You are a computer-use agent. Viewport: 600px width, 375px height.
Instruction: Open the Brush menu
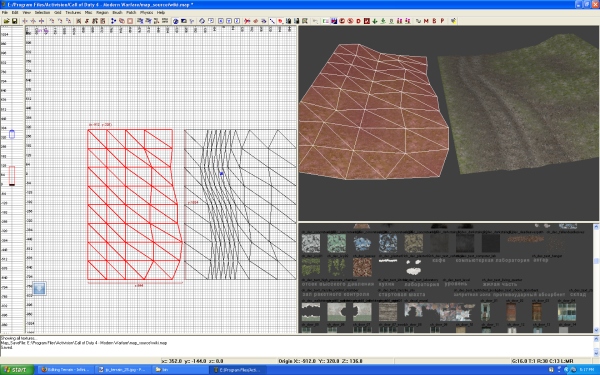(x=117, y=13)
